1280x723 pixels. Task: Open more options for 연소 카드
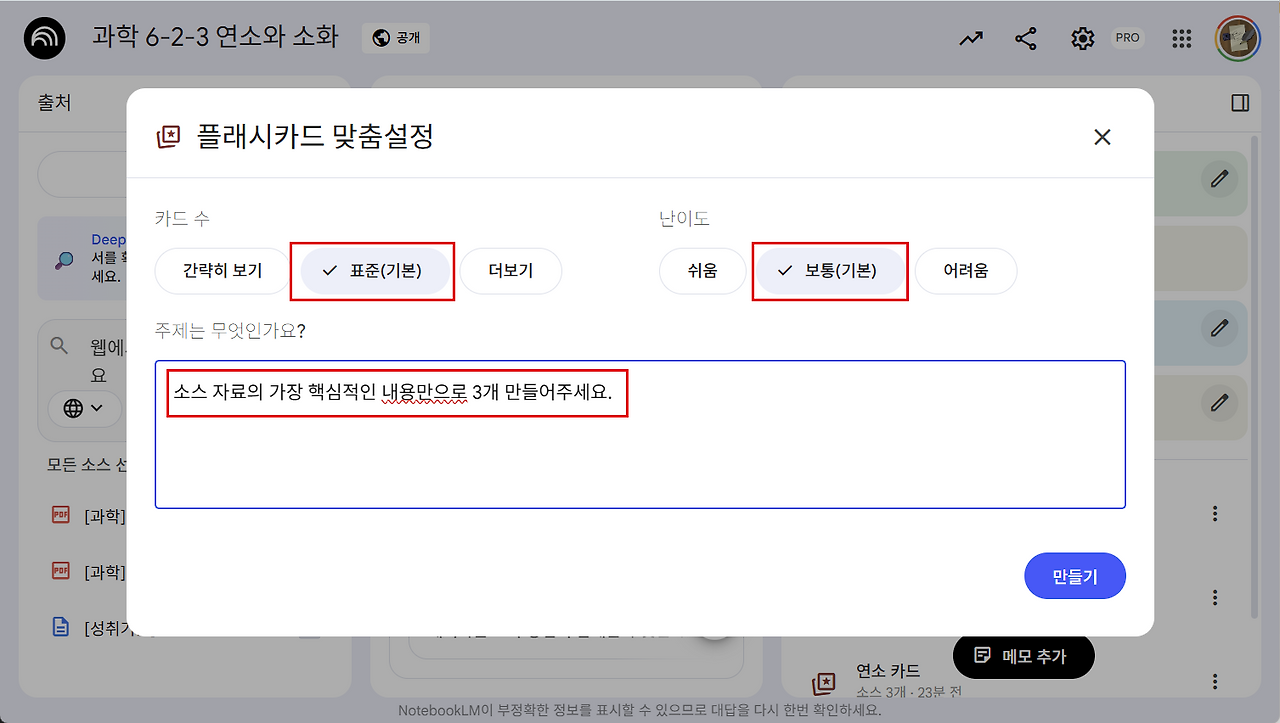click(x=1215, y=681)
